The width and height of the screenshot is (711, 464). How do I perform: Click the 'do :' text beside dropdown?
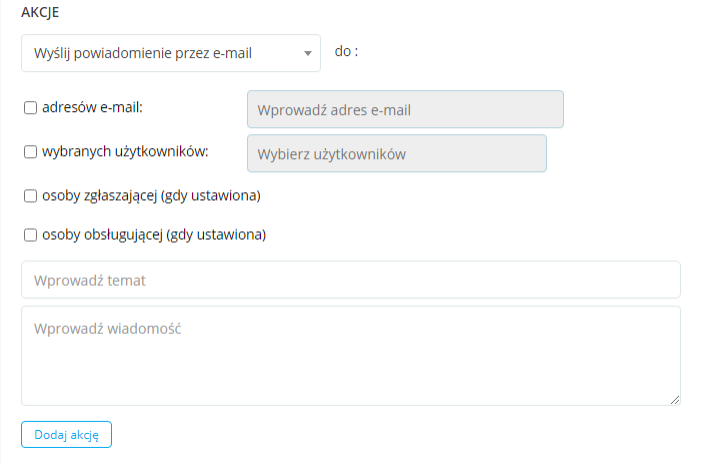click(346, 51)
